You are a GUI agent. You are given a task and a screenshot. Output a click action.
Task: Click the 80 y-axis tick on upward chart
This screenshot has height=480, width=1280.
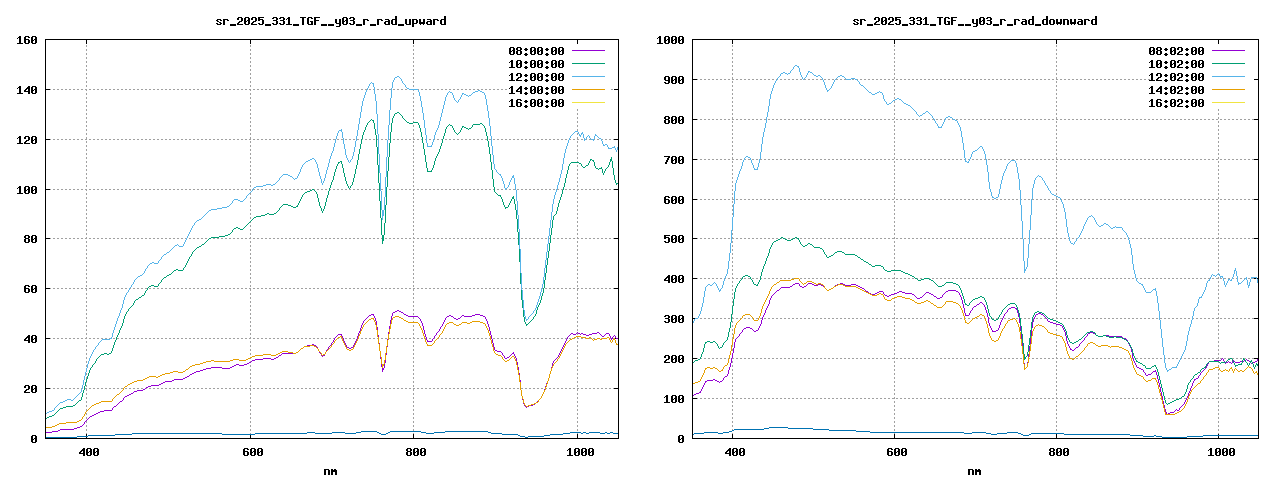pos(31,239)
